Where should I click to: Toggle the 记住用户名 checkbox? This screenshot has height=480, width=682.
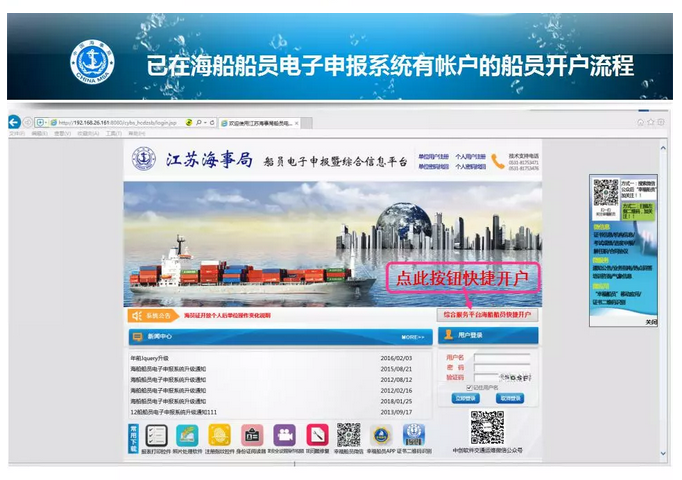click(469, 387)
